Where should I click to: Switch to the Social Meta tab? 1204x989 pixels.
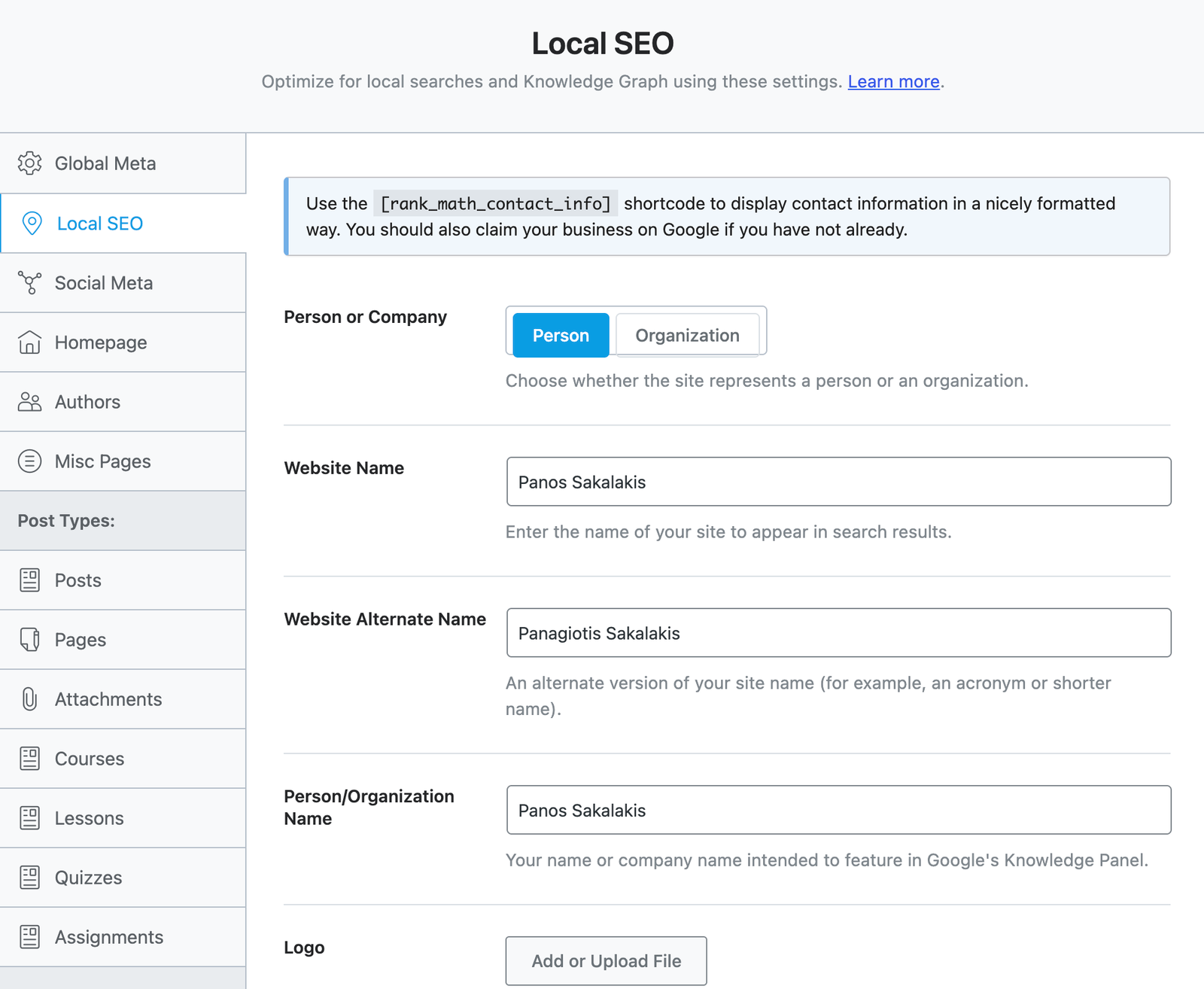click(x=123, y=283)
